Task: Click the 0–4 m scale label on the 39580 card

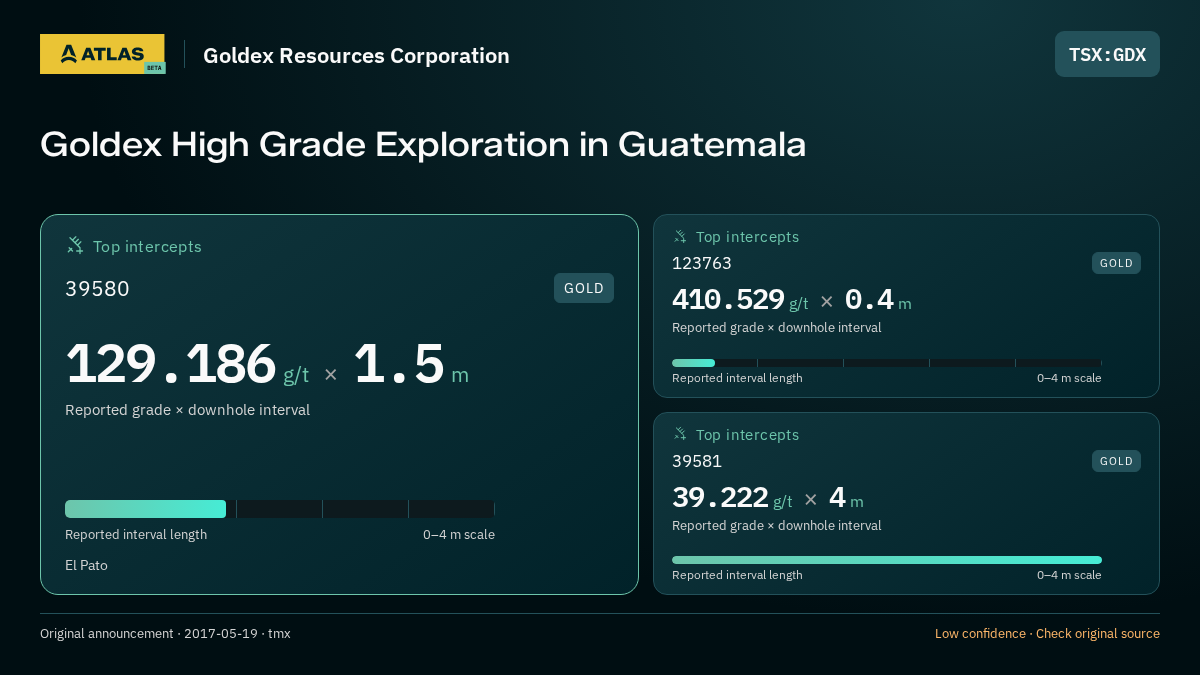Action: 459,535
